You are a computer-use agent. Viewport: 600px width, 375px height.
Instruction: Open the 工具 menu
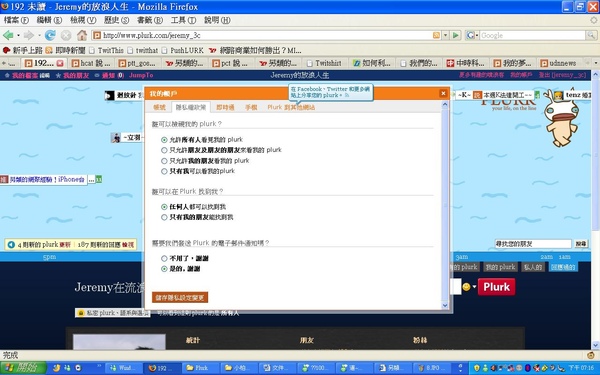pyautogui.click(x=183, y=20)
